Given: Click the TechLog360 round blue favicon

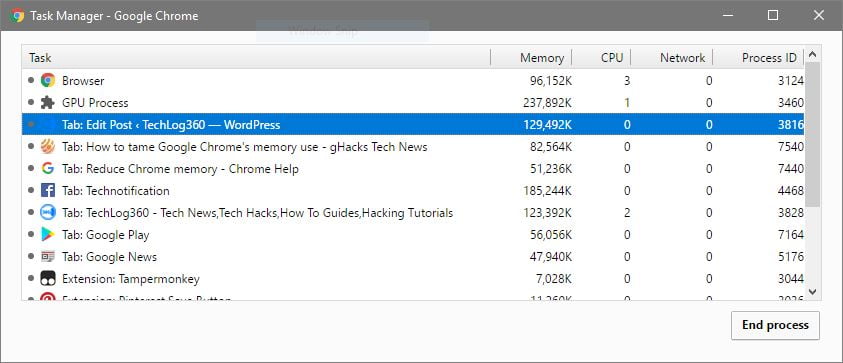Looking at the screenshot, I should pyautogui.click(x=48, y=213).
